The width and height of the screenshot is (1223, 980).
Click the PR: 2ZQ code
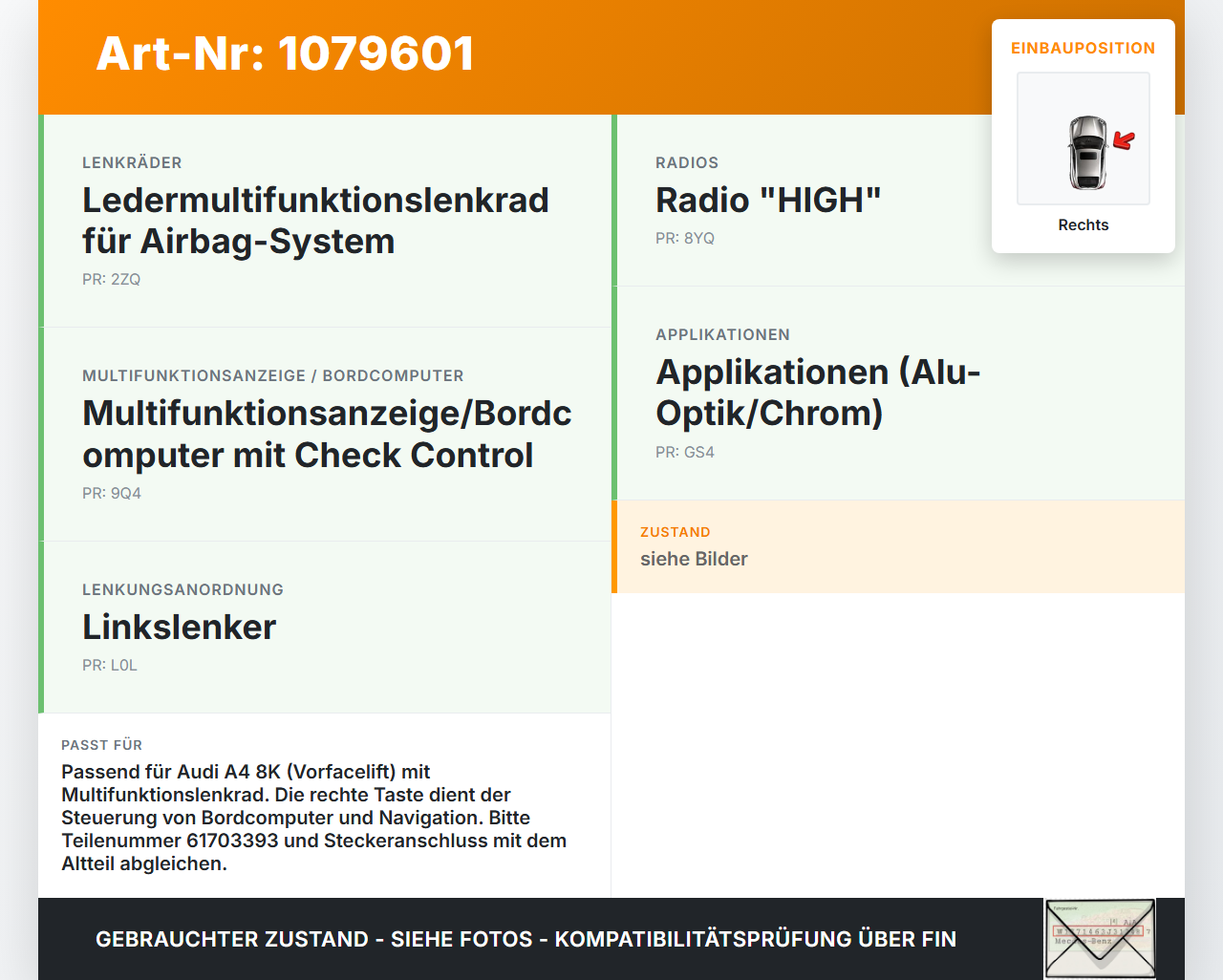tap(111, 280)
